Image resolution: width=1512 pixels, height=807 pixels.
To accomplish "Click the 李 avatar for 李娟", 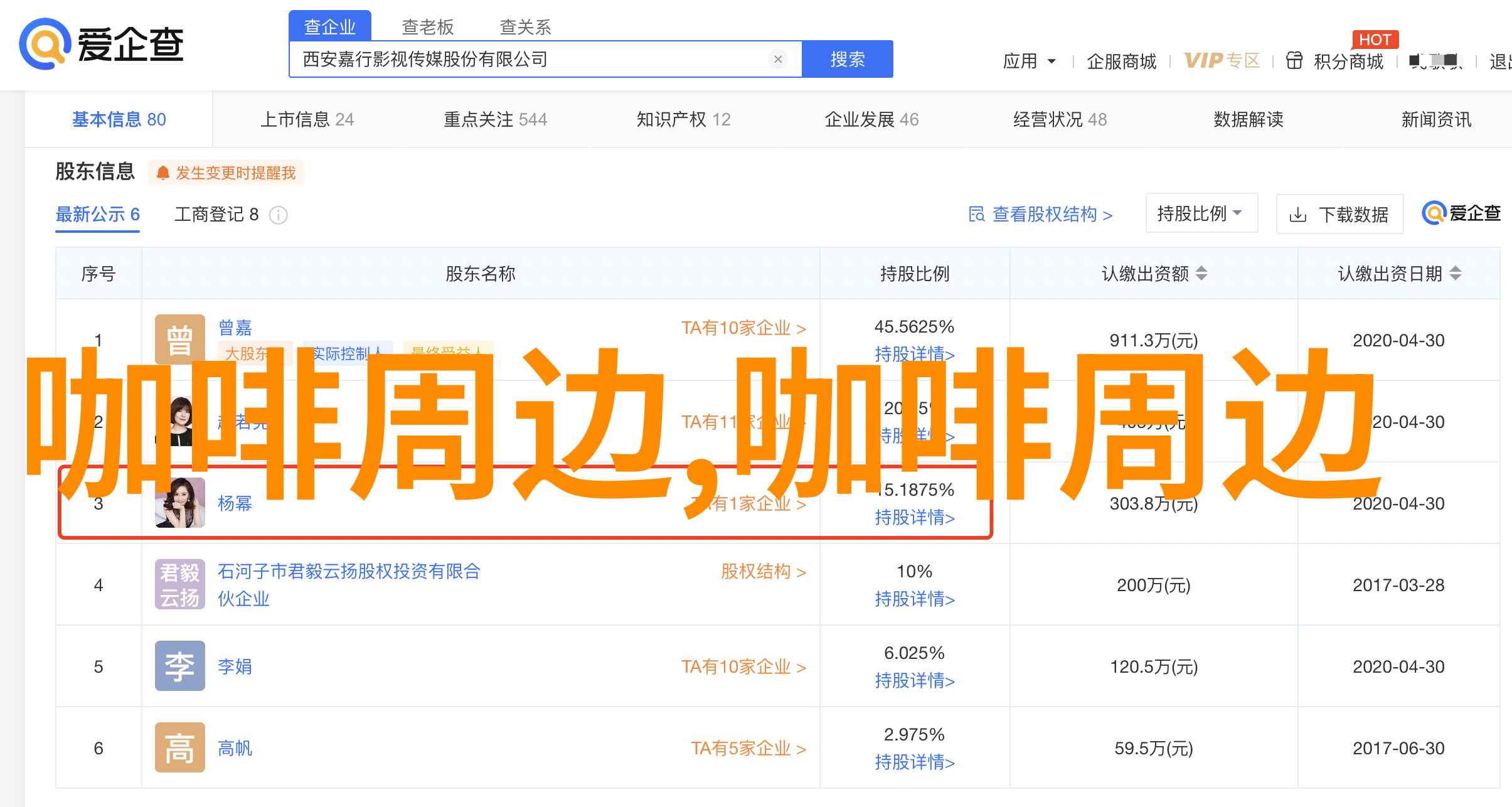I will pyautogui.click(x=180, y=666).
